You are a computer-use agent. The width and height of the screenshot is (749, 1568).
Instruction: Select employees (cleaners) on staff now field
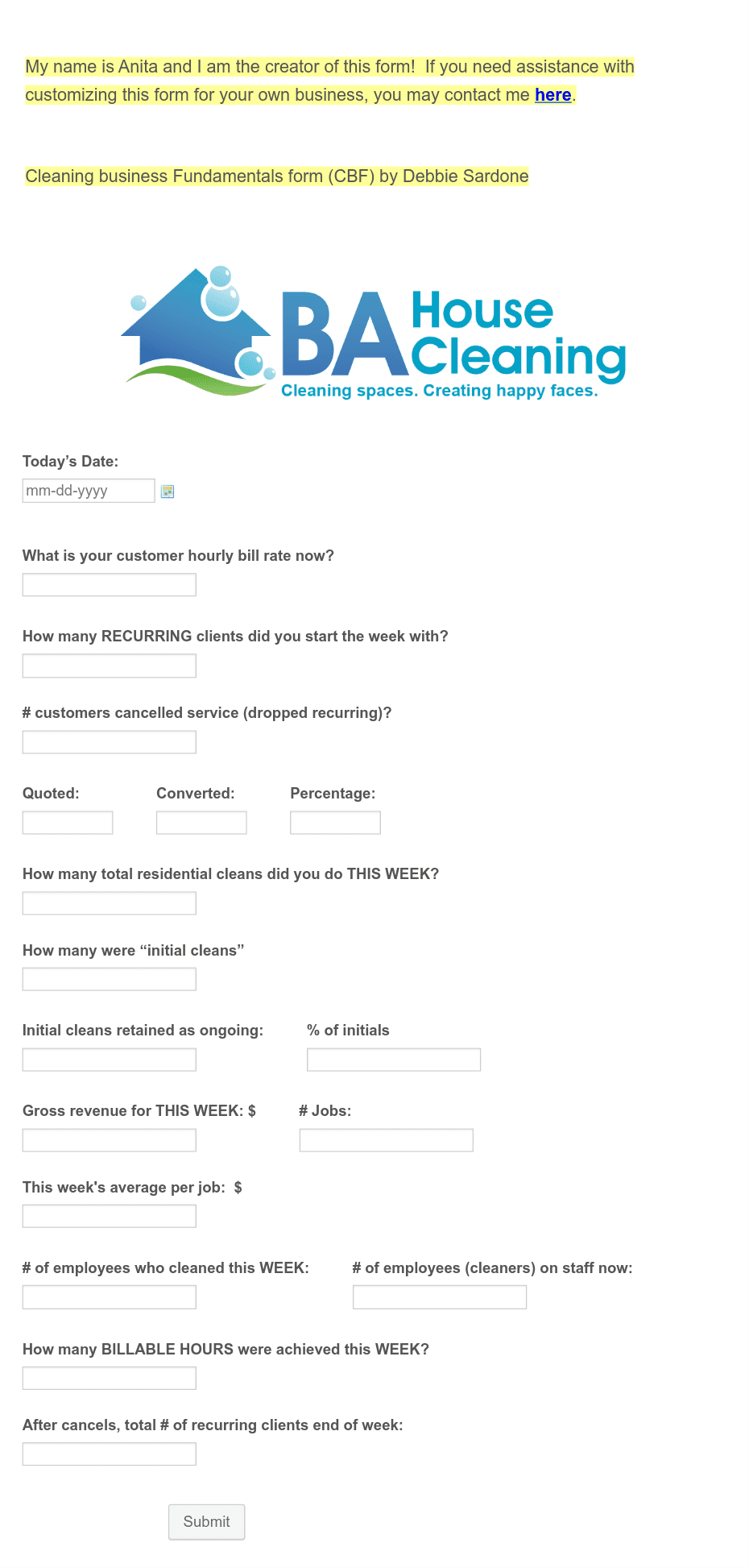(x=440, y=1297)
